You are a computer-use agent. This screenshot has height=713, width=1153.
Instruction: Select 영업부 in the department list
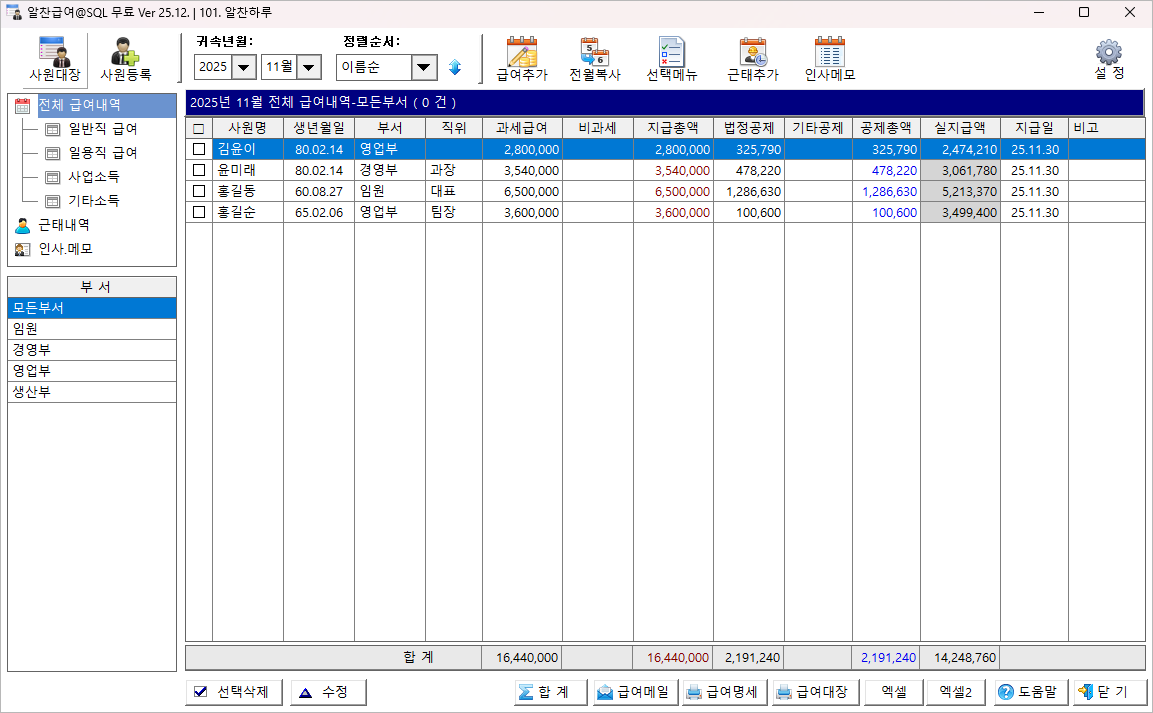(x=92, y=370)
